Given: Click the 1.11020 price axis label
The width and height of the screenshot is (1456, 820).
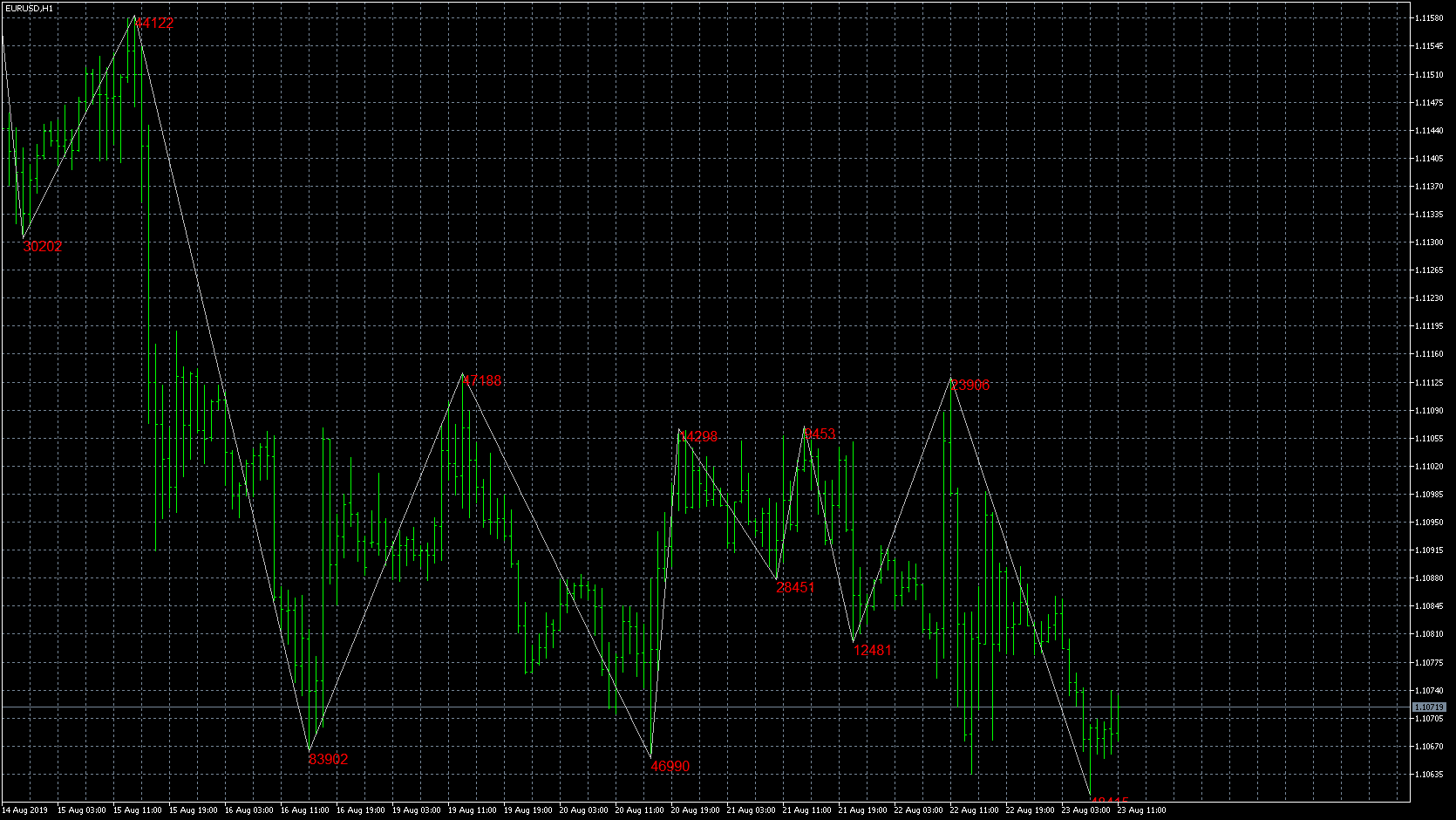Looking at the screenshot, I should [1429, 467].
